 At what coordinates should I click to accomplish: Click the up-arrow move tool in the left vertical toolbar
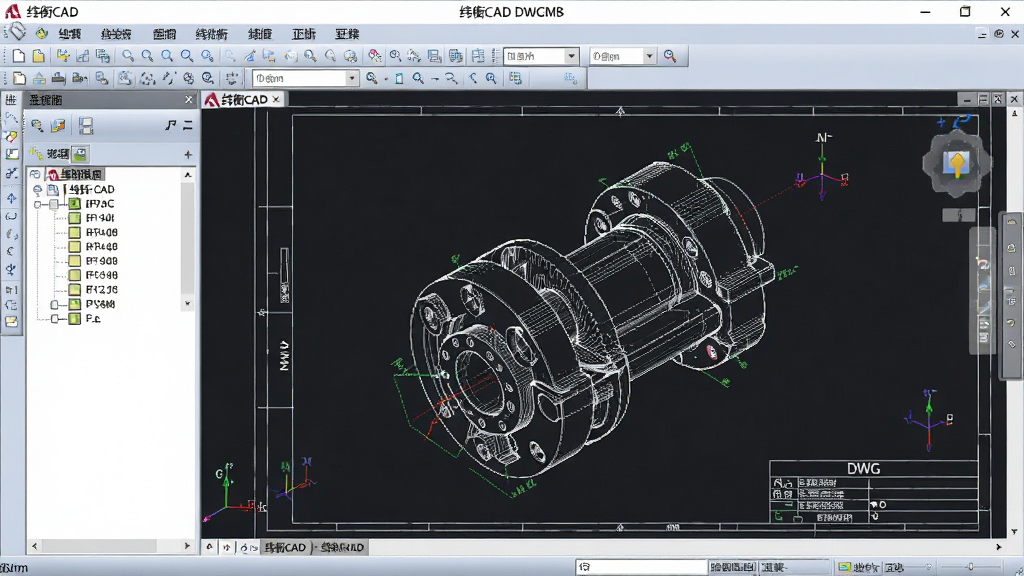[11, 198]
